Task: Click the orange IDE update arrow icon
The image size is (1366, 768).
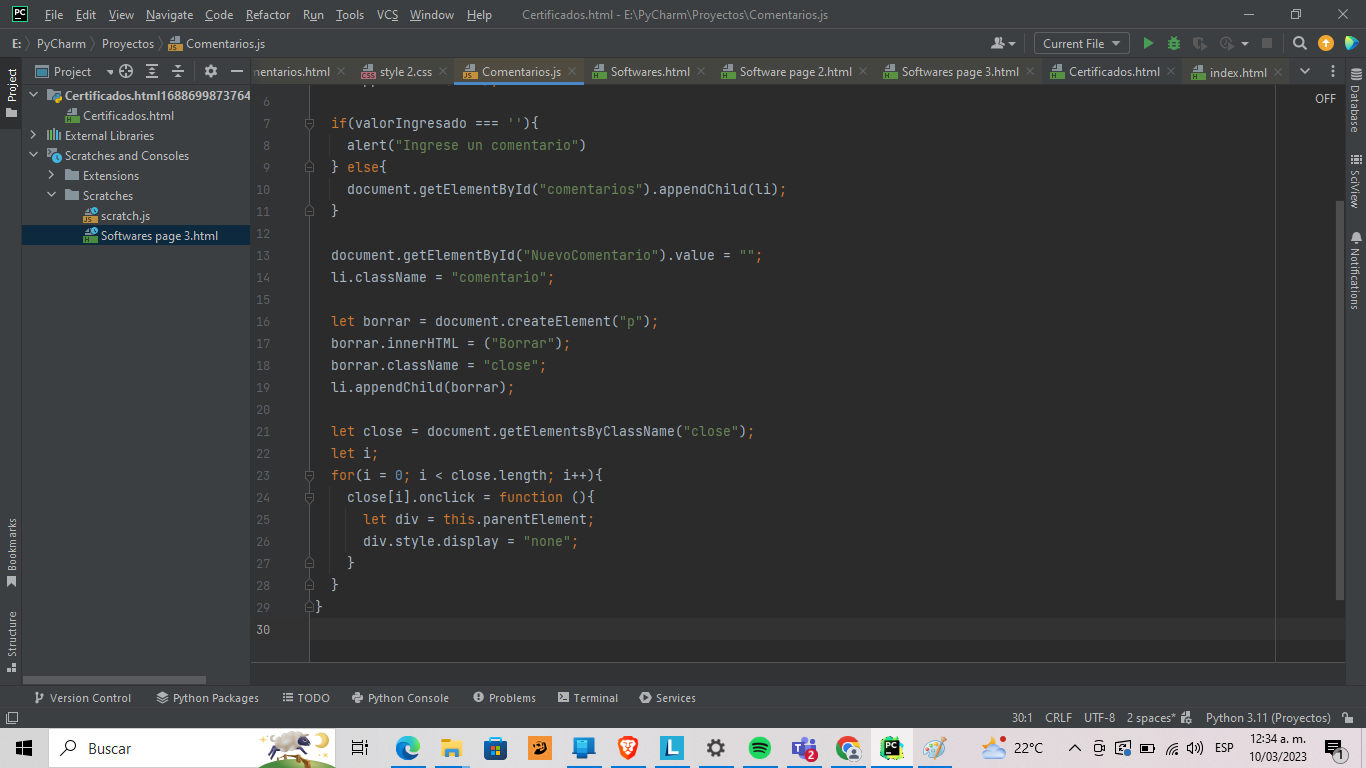Action: [x=1326, y=43]
